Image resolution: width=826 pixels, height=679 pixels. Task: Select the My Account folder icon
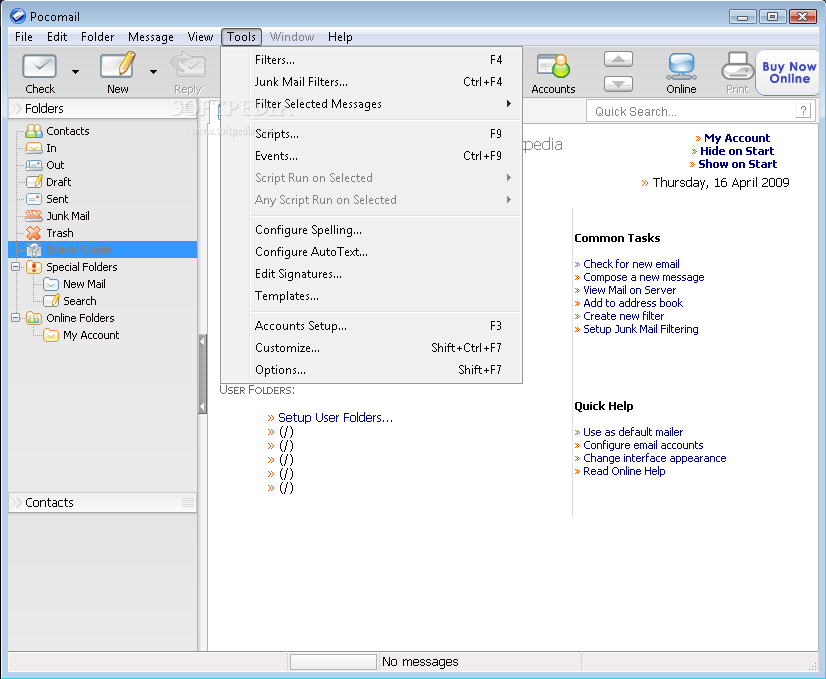(51, 335)
